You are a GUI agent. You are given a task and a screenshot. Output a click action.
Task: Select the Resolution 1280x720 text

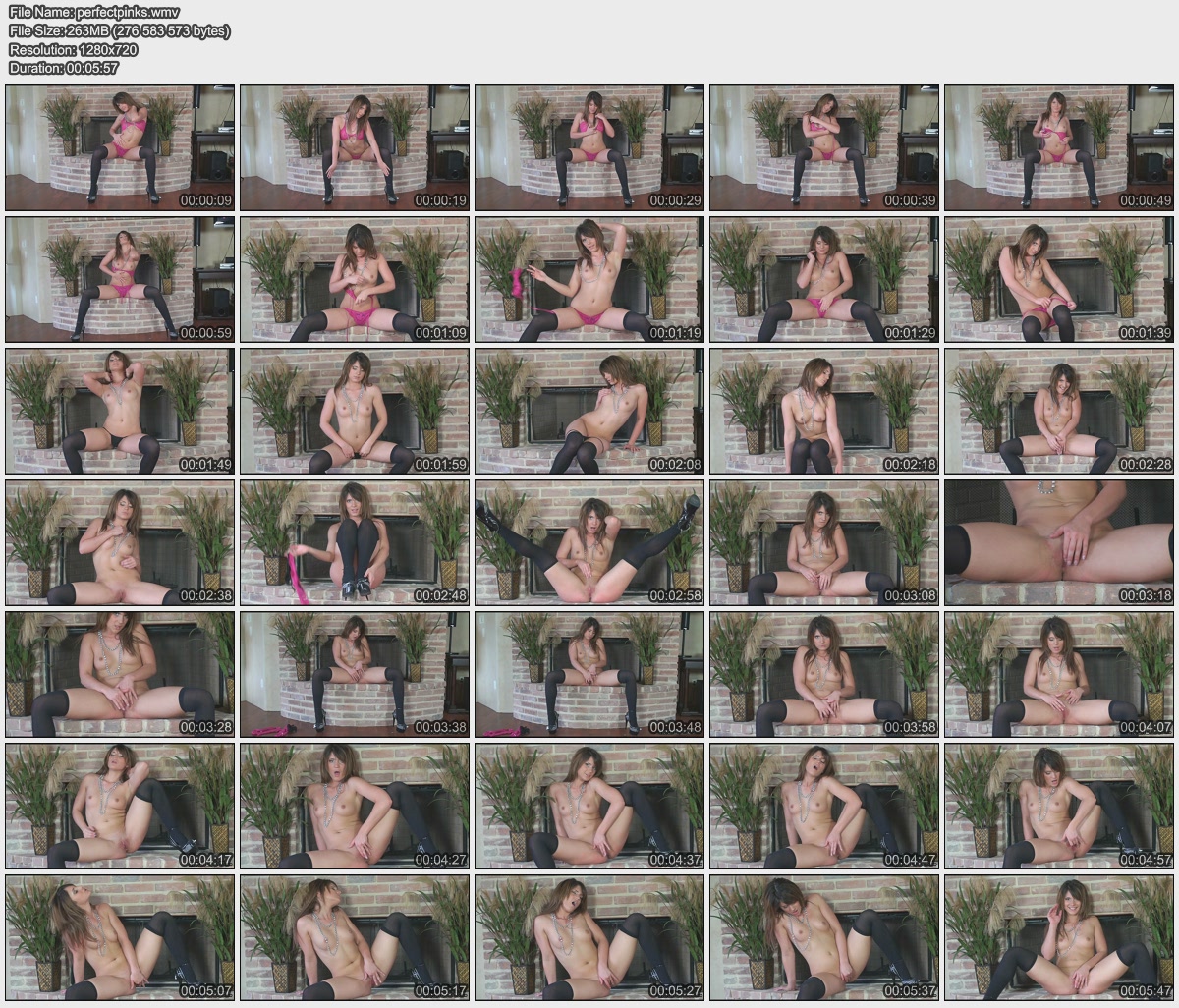click(73, 49)
